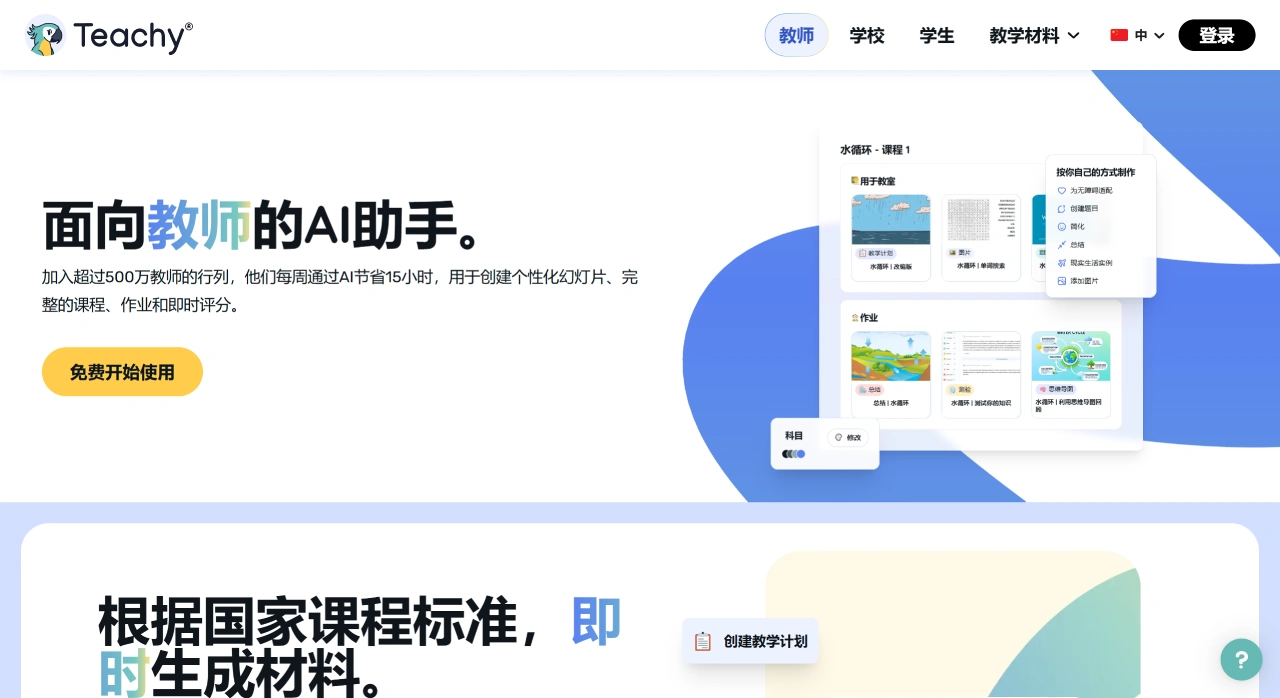Open the help question mark bubble
Viewport: 1280px width, 698px height.
[x=1241, y=660]
